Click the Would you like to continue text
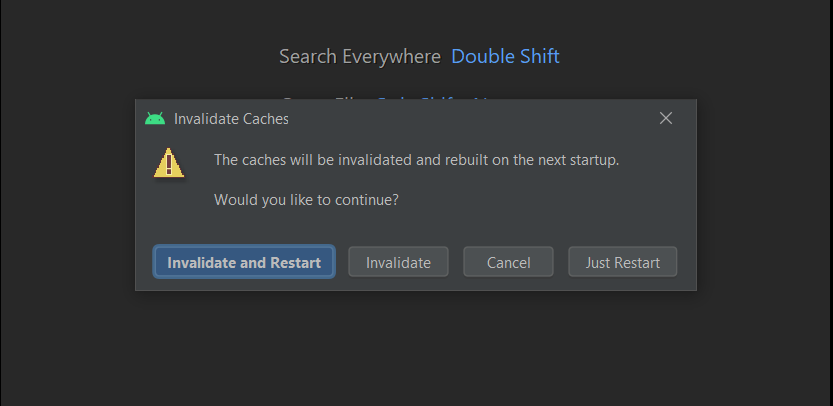 pyautogui.click(x=306, y=200)
